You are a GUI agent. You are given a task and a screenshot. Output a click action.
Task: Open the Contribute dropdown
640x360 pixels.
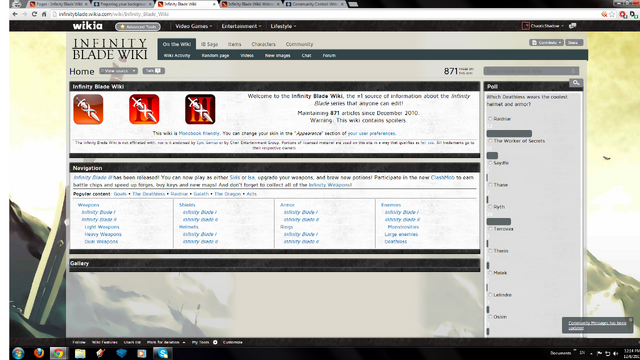[547, 42]
